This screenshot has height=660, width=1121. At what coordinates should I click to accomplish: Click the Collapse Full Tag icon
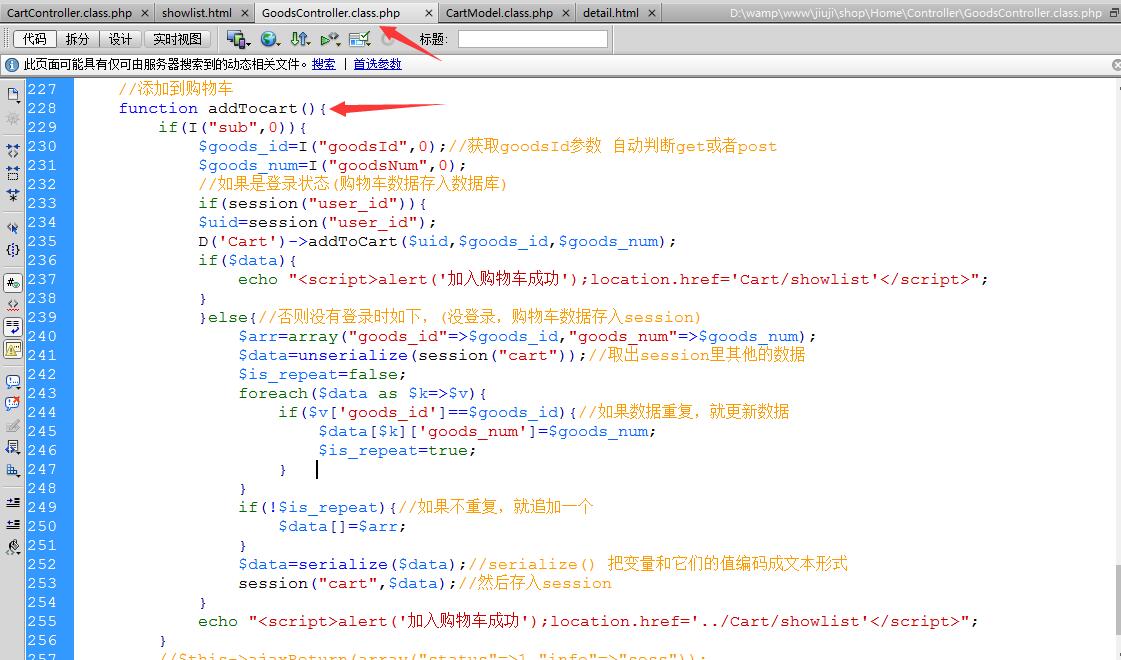click(13, 151)
